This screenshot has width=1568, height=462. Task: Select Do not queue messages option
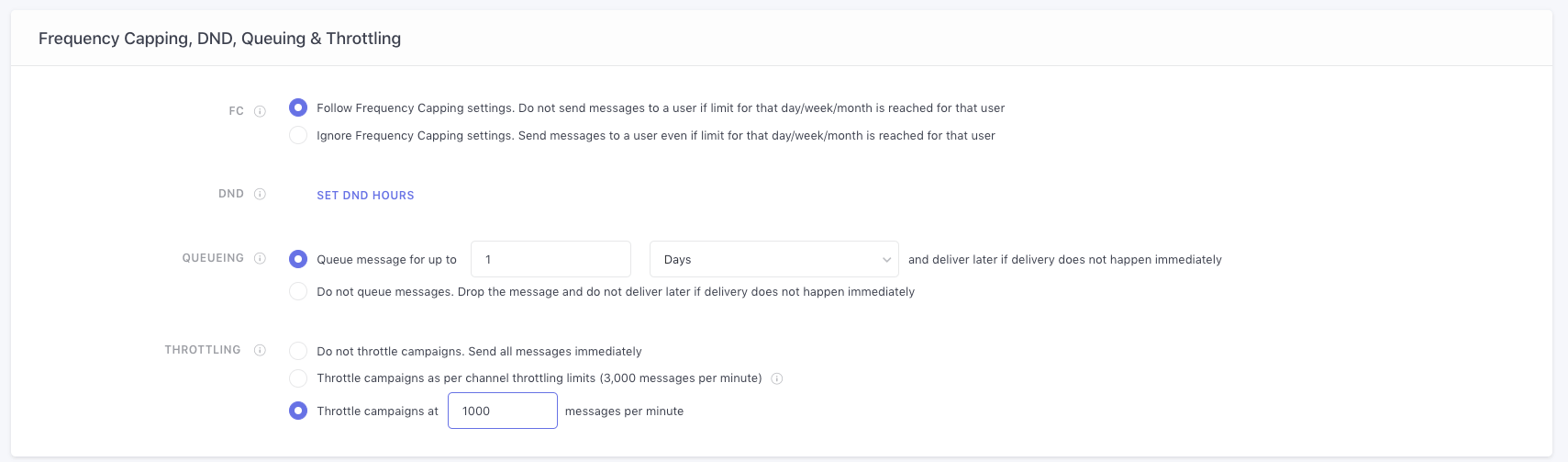click(x=298, y=291)
